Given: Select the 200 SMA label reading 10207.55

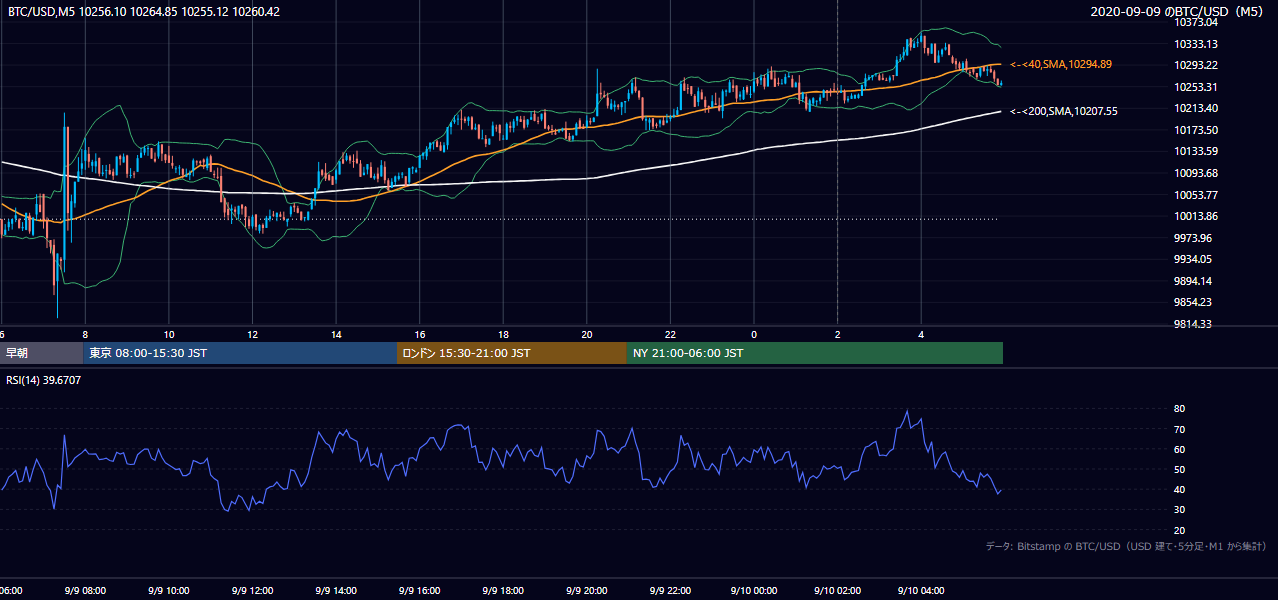Looking at the screenshot, I should coord(1064,111).
